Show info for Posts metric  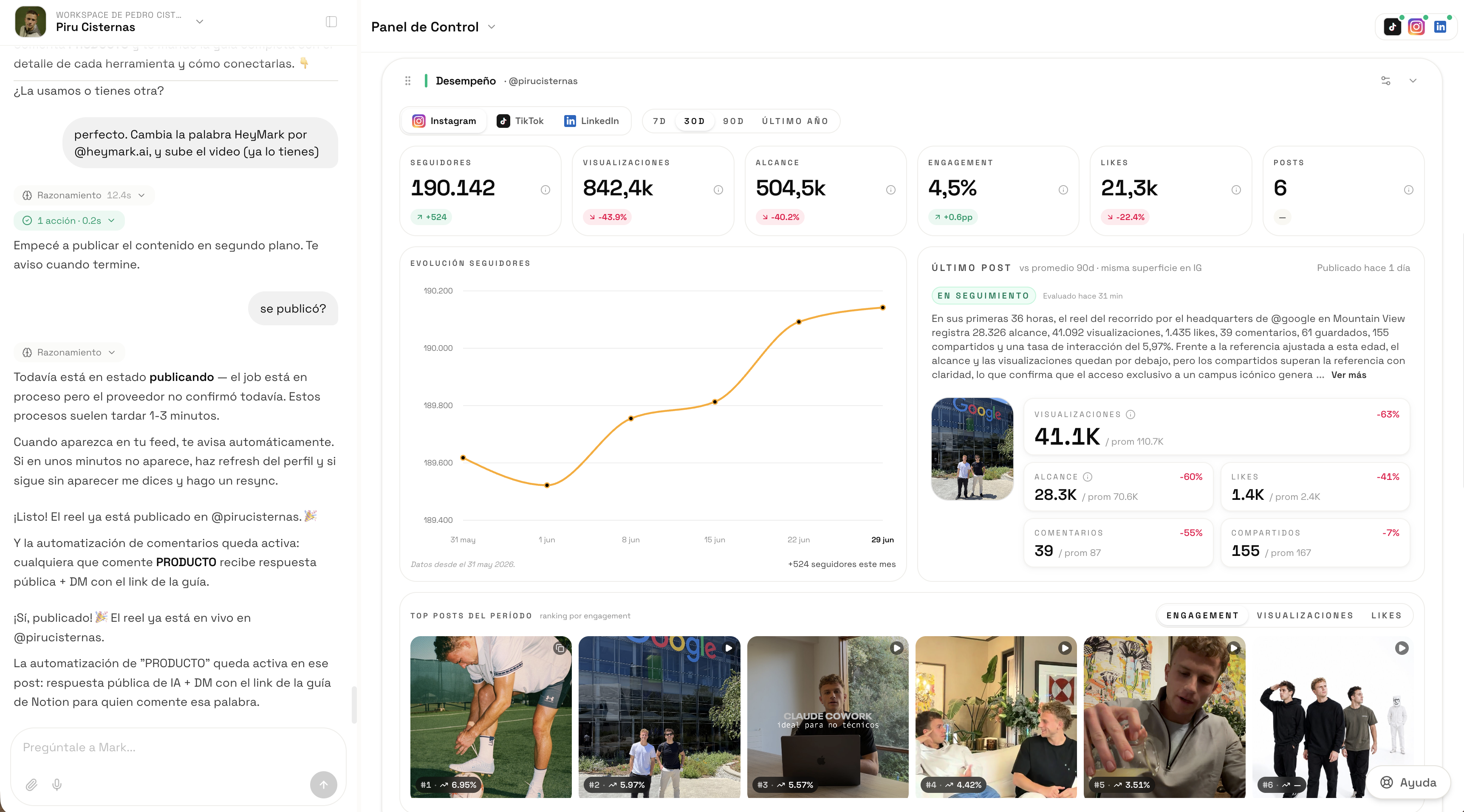pyautogui.click(x=1409, y=190)
